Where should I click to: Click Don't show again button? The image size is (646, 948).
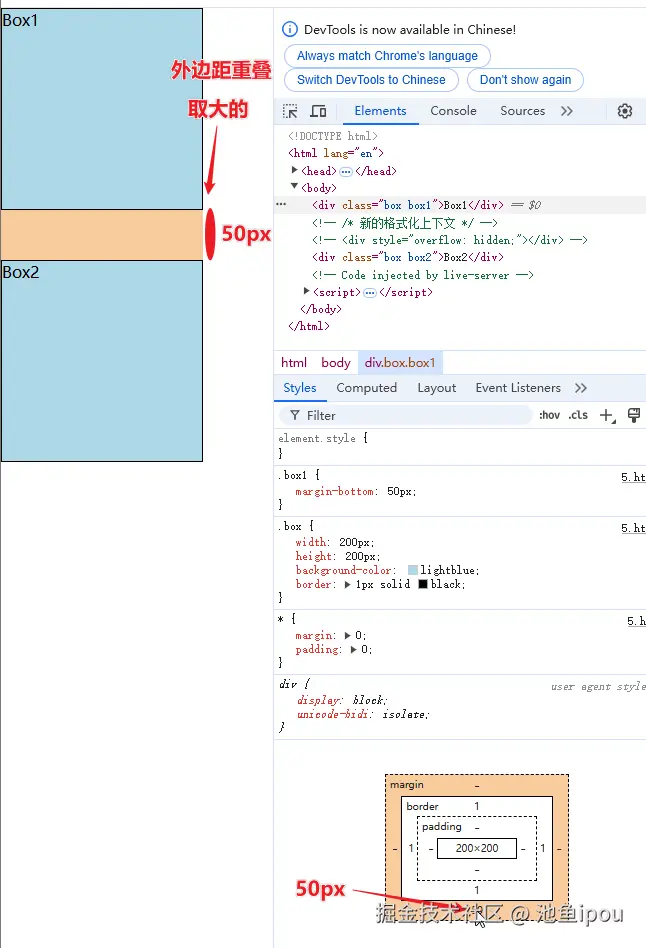tap(525, 80)
